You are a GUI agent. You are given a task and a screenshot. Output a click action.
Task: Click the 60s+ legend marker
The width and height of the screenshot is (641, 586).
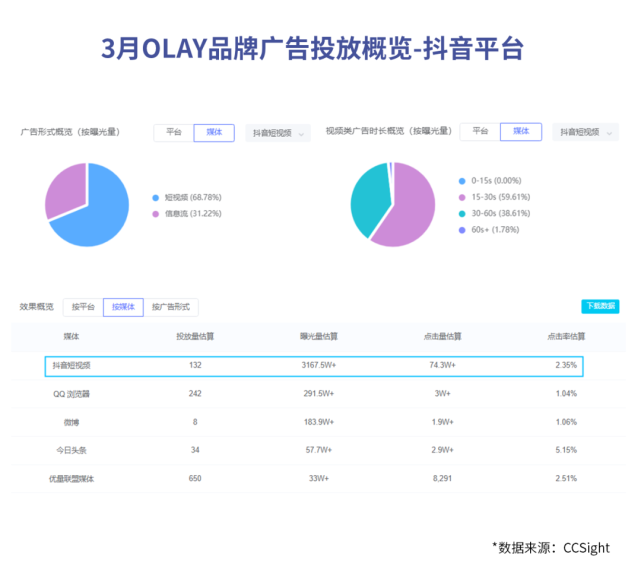point(462,229)
